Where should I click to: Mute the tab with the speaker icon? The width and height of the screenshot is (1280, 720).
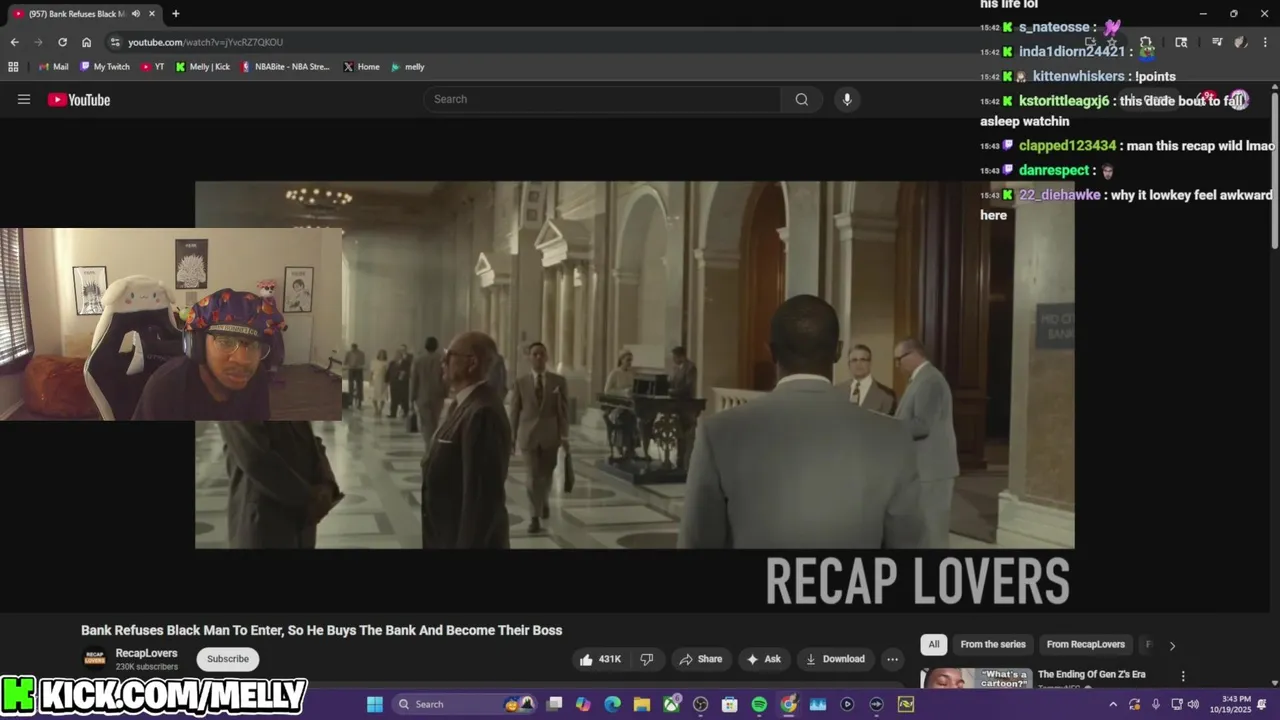pos(136,14)
